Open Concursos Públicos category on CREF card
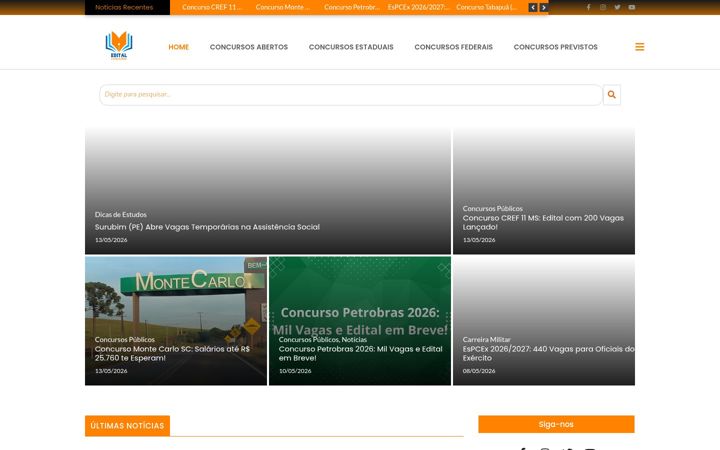 tap(492, 208)
